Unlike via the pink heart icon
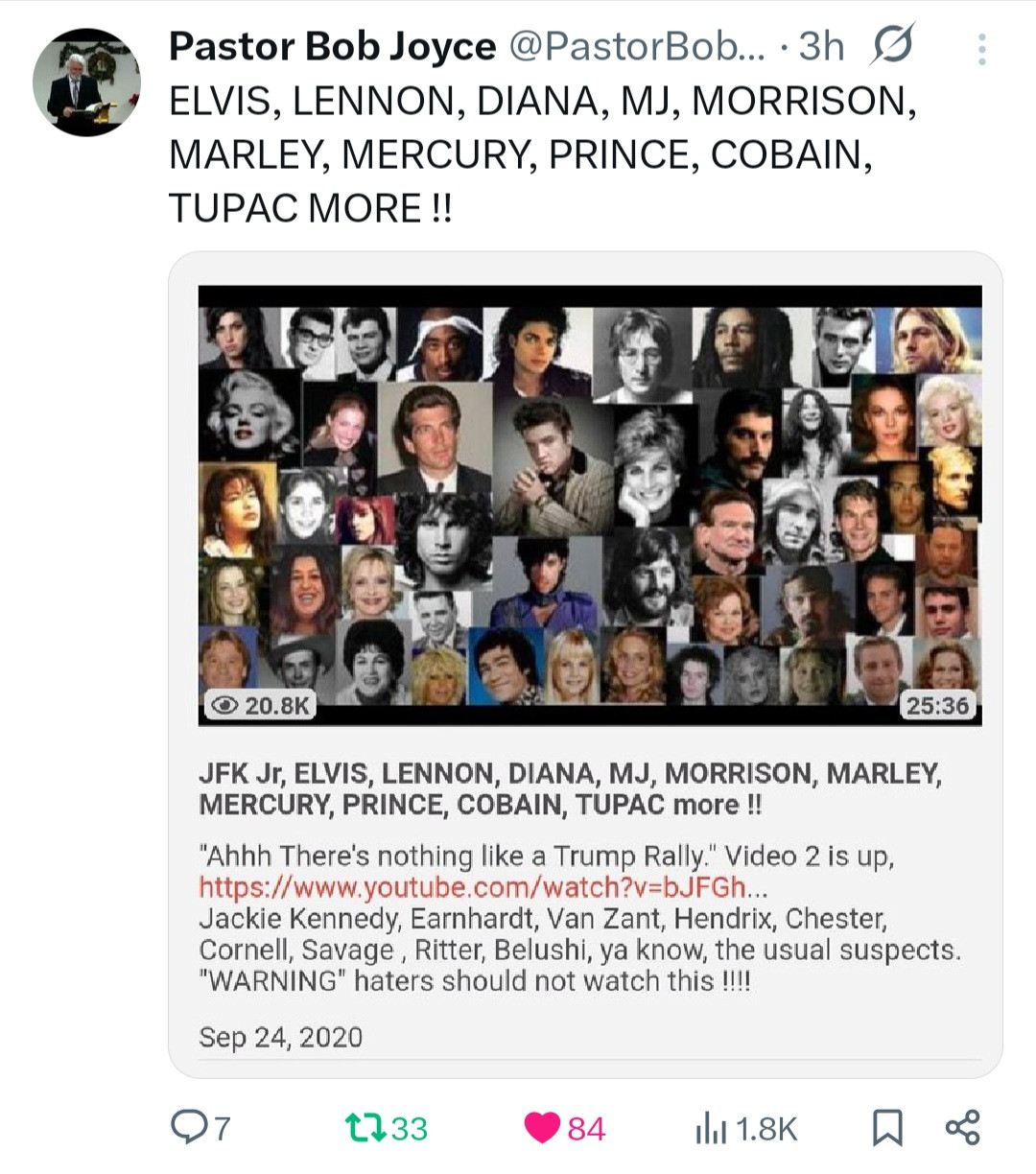Image resolution: width=1036 pixels, height=1174 pixels. point(542,1128)
